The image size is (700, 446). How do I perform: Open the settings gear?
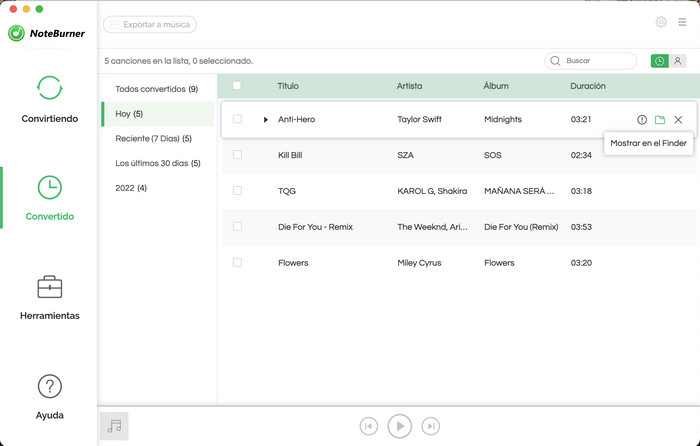tap(661, 22)
